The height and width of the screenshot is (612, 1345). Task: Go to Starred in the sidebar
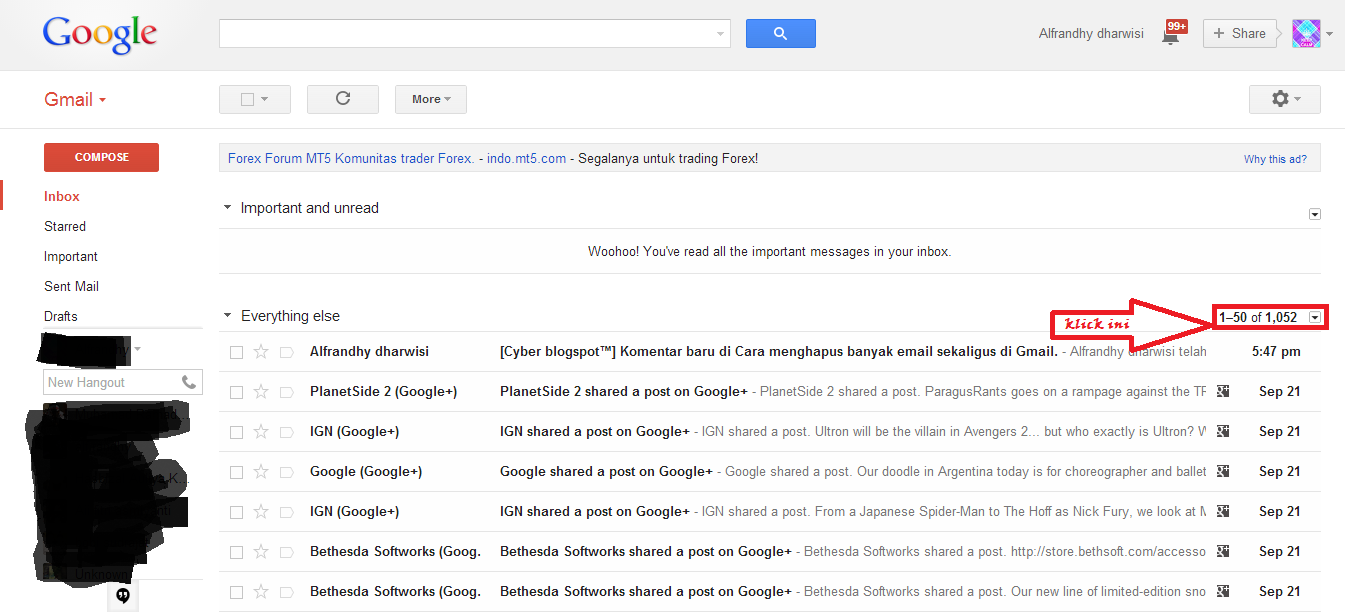point(65,226)
